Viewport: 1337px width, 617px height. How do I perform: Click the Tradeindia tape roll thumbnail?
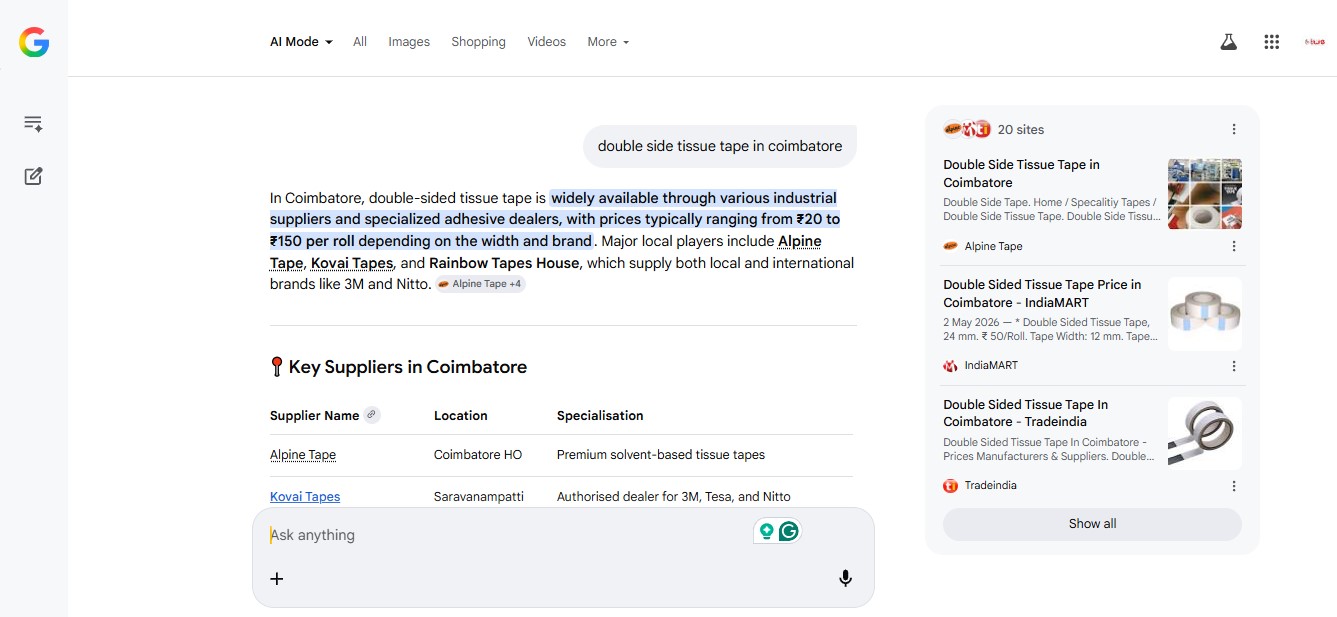pos(1205,433)
